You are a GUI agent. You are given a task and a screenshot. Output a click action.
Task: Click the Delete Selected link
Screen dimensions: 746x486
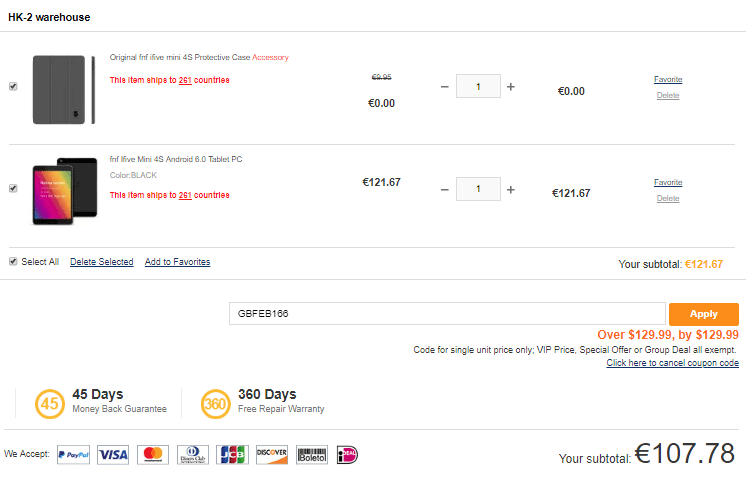(x=102, y=262)
